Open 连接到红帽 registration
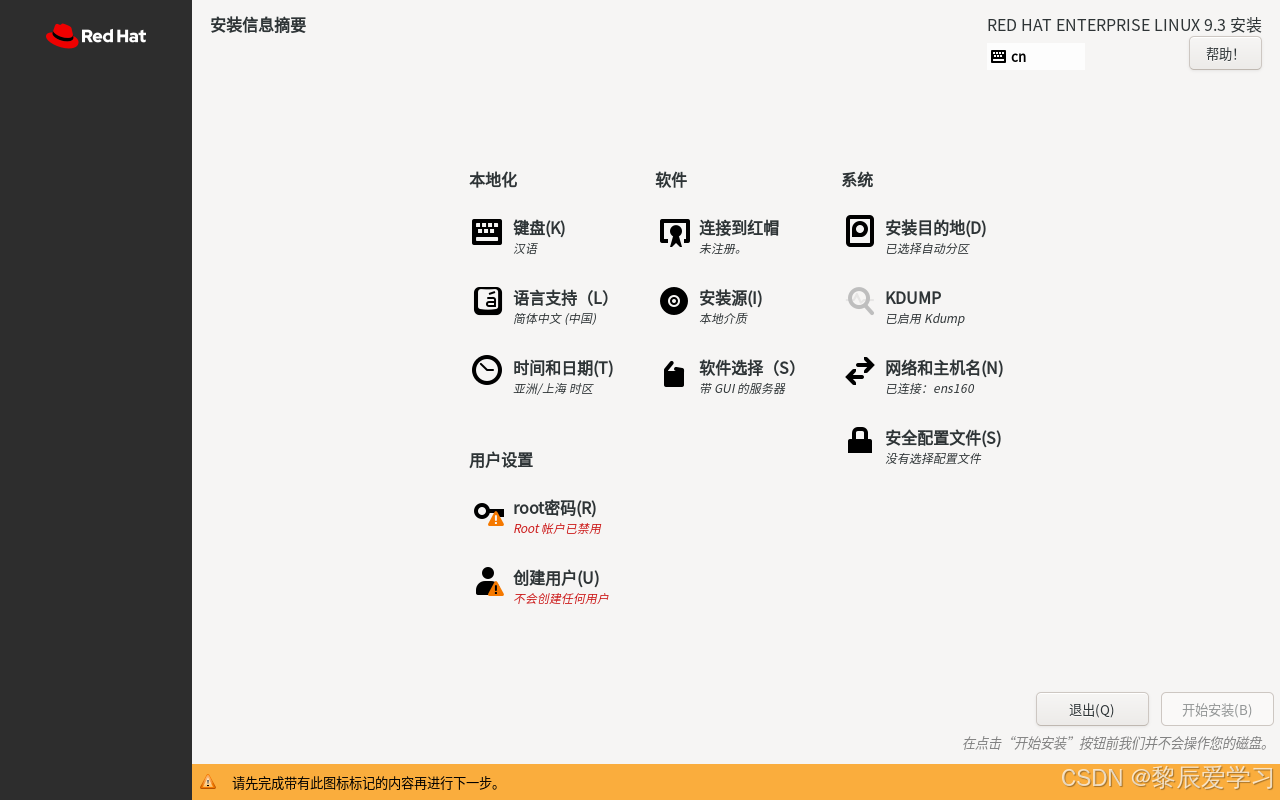This screenshot has height=800, width=1280. click(x=739, y=228)
